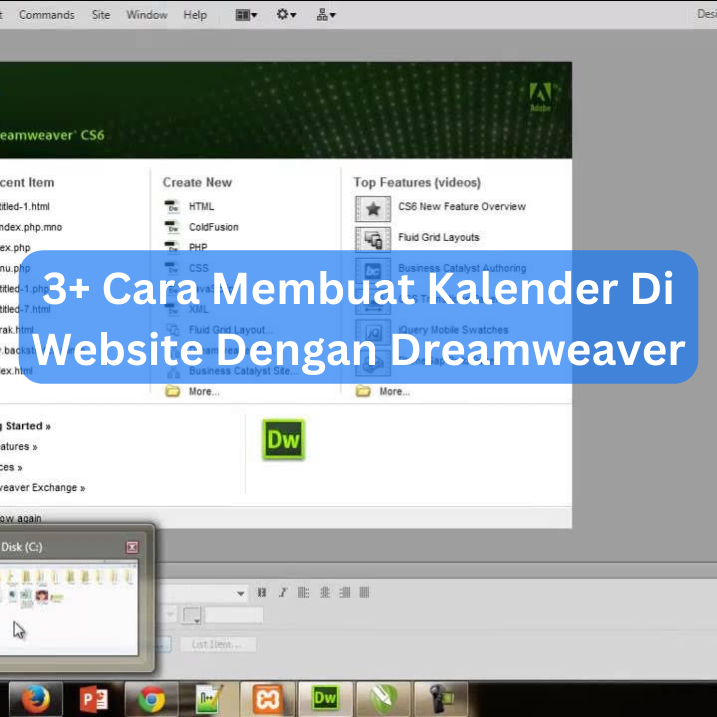Open the Resources link

click(x=11, y=467)
